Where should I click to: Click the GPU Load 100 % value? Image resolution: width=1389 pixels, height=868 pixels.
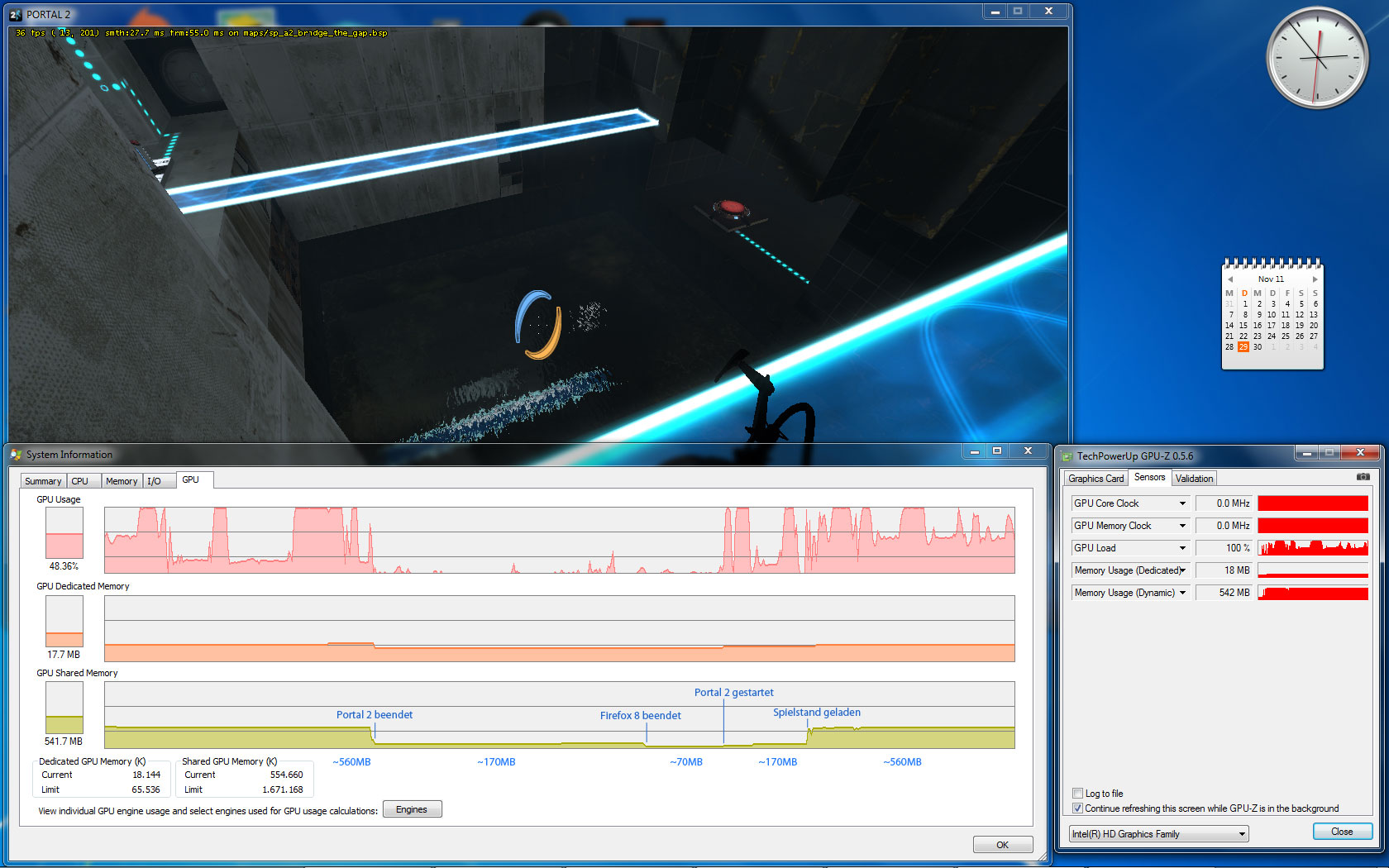pyautogui.click(x=1224, y=548)
